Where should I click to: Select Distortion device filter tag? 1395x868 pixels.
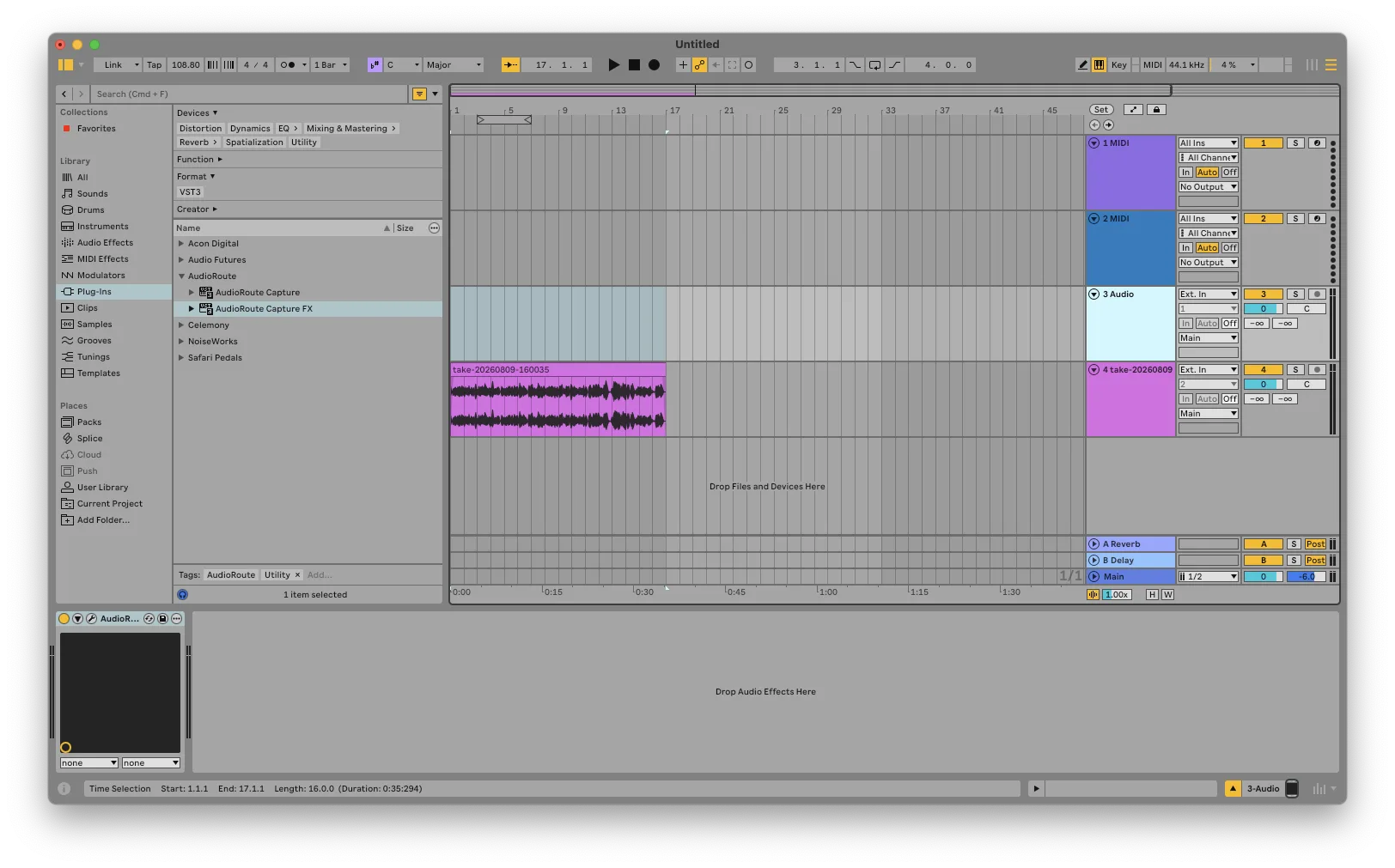coord(200,129)
